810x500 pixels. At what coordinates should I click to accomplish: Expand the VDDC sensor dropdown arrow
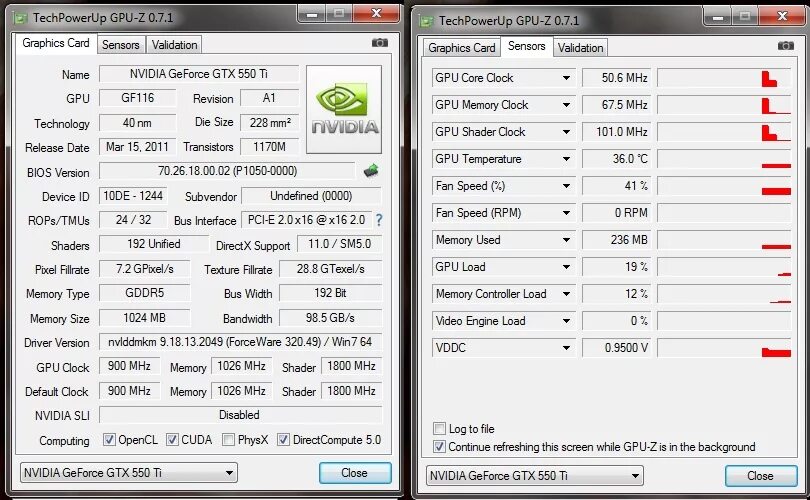(566, 348)
